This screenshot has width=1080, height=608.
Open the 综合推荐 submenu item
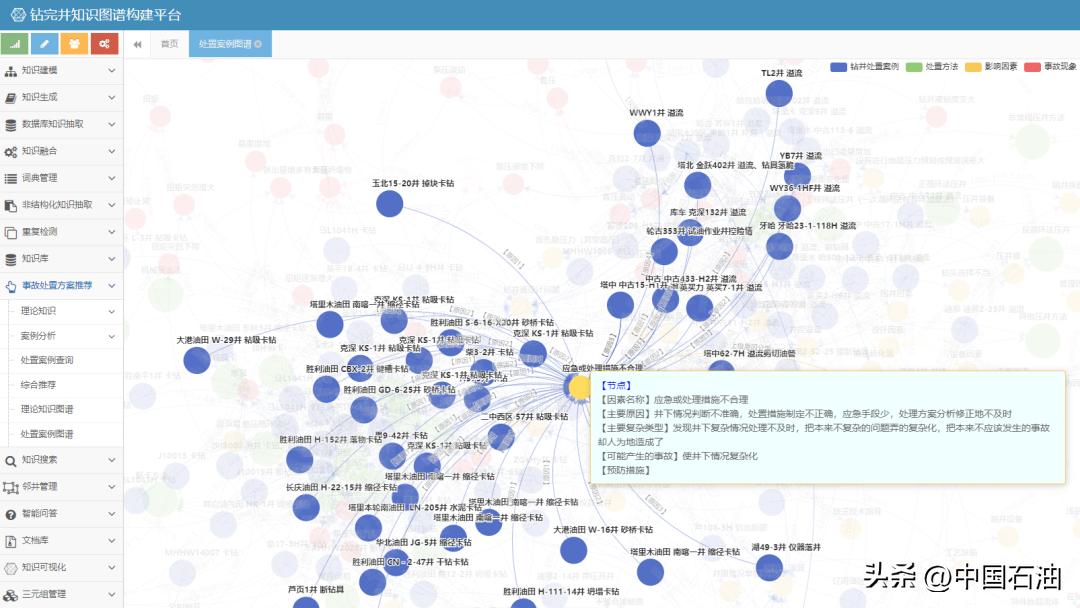tap(38, 385)
